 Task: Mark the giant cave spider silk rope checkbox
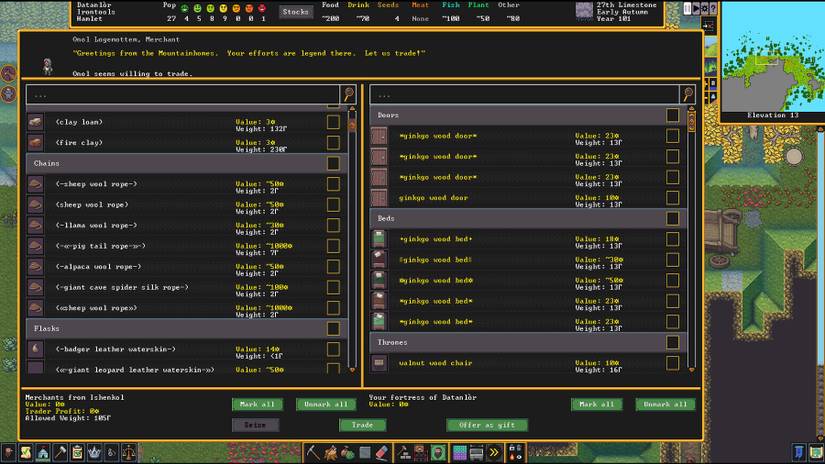[x=333, y=287]
